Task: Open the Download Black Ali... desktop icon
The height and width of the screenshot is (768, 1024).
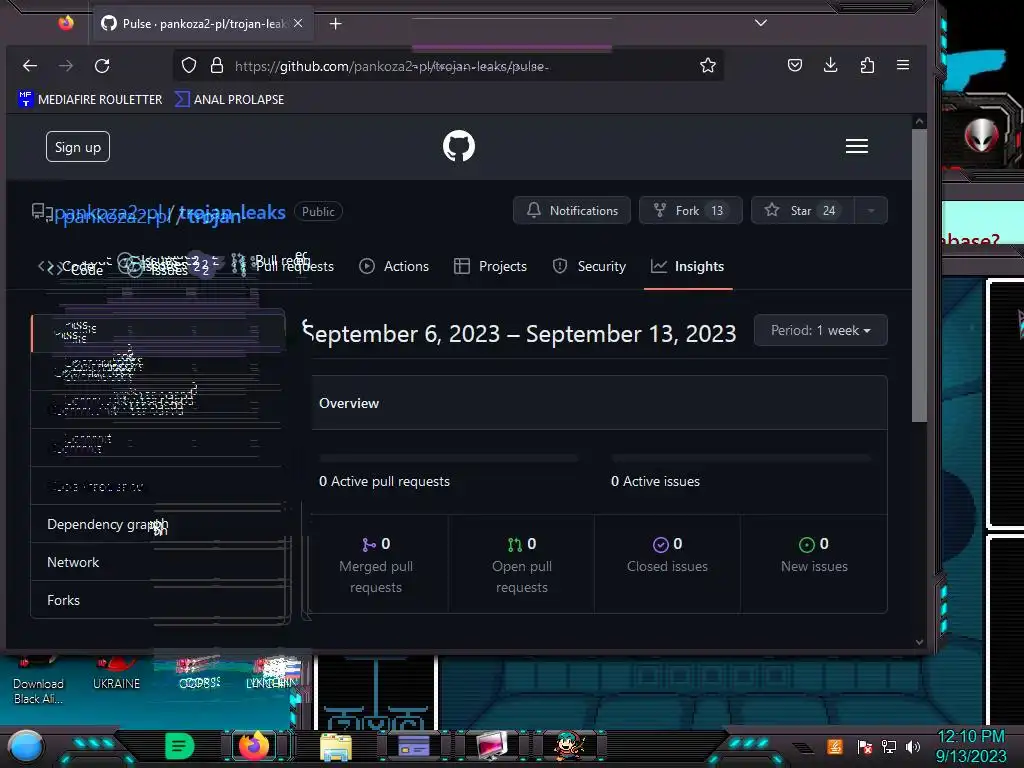Action: pos(39,681)
